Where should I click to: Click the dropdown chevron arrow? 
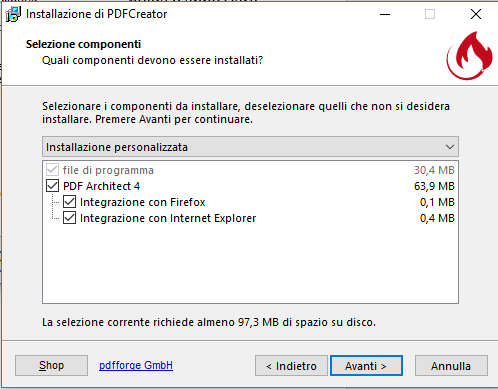450,147
